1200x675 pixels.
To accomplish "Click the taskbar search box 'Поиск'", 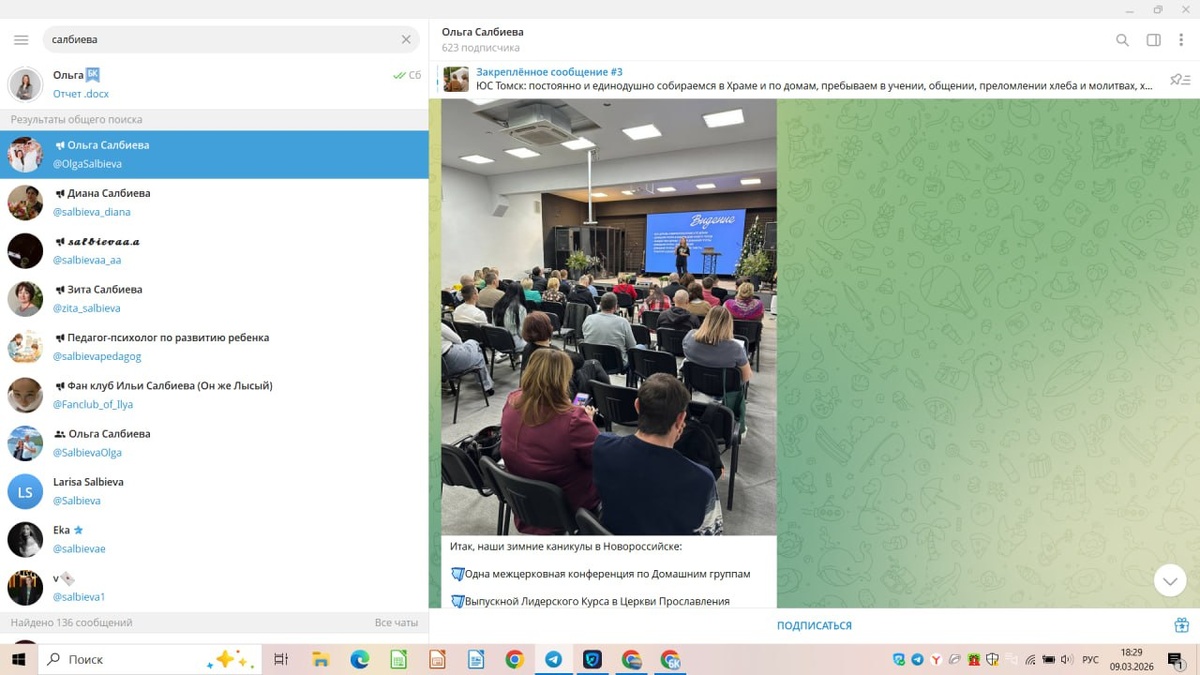I will (148, 659).
